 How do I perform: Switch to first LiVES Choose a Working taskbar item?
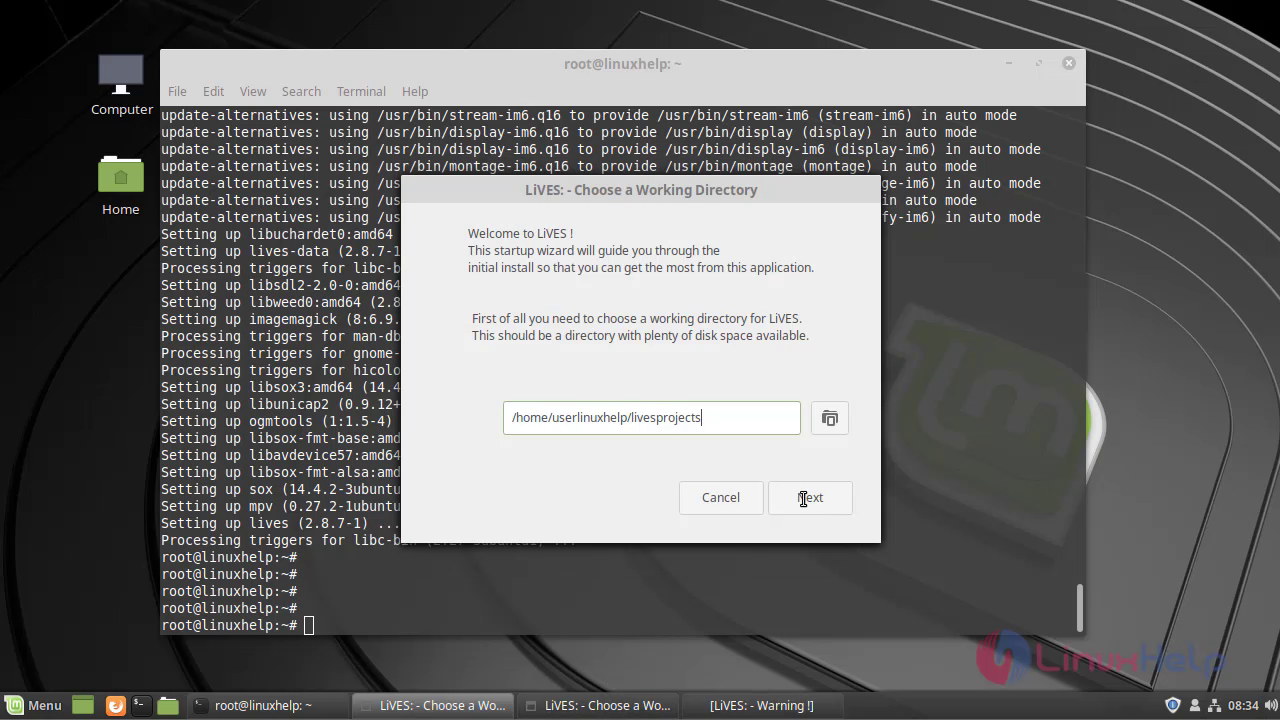[435, 705]
